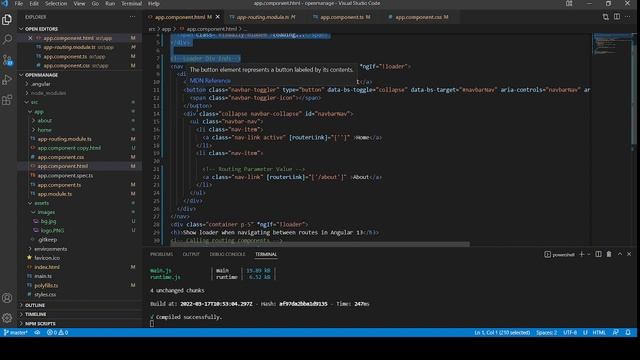Expand the home folder

pos(44,130)
